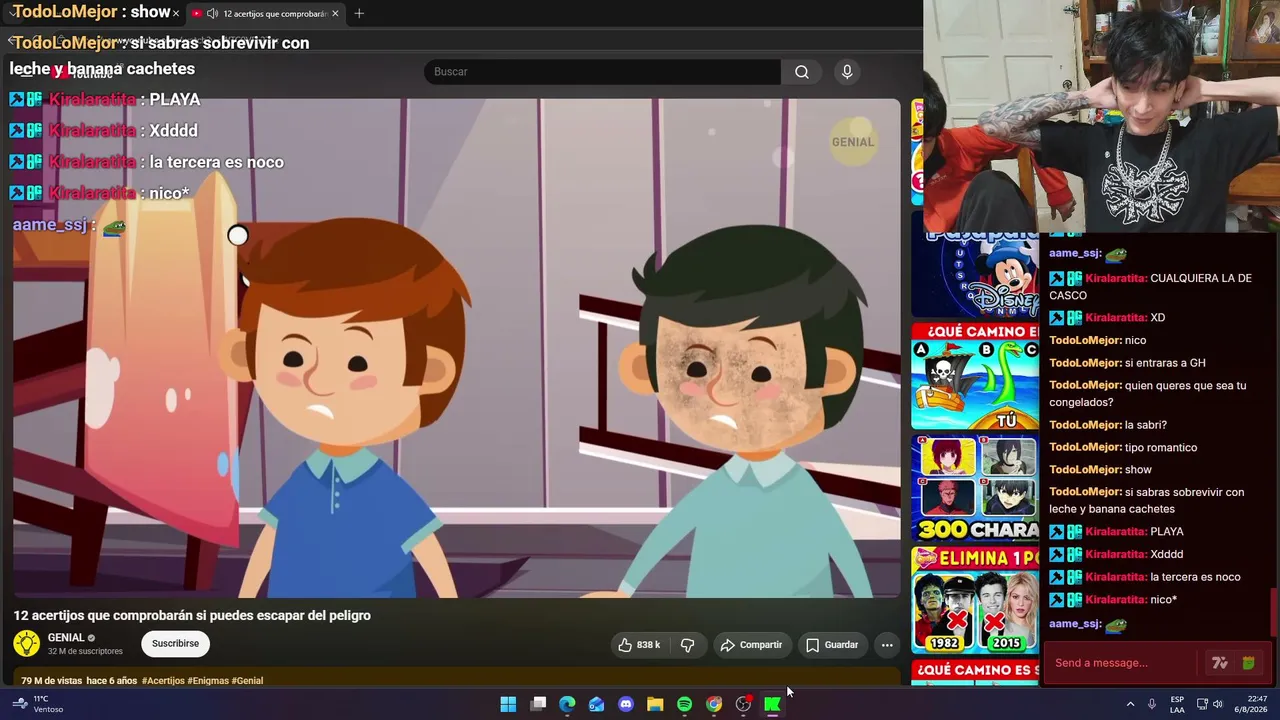Screen dimensions: 1280x720
Task: Click Kiralaratita username beside 'PLAYA' in chat
Action: [1115, 532]
